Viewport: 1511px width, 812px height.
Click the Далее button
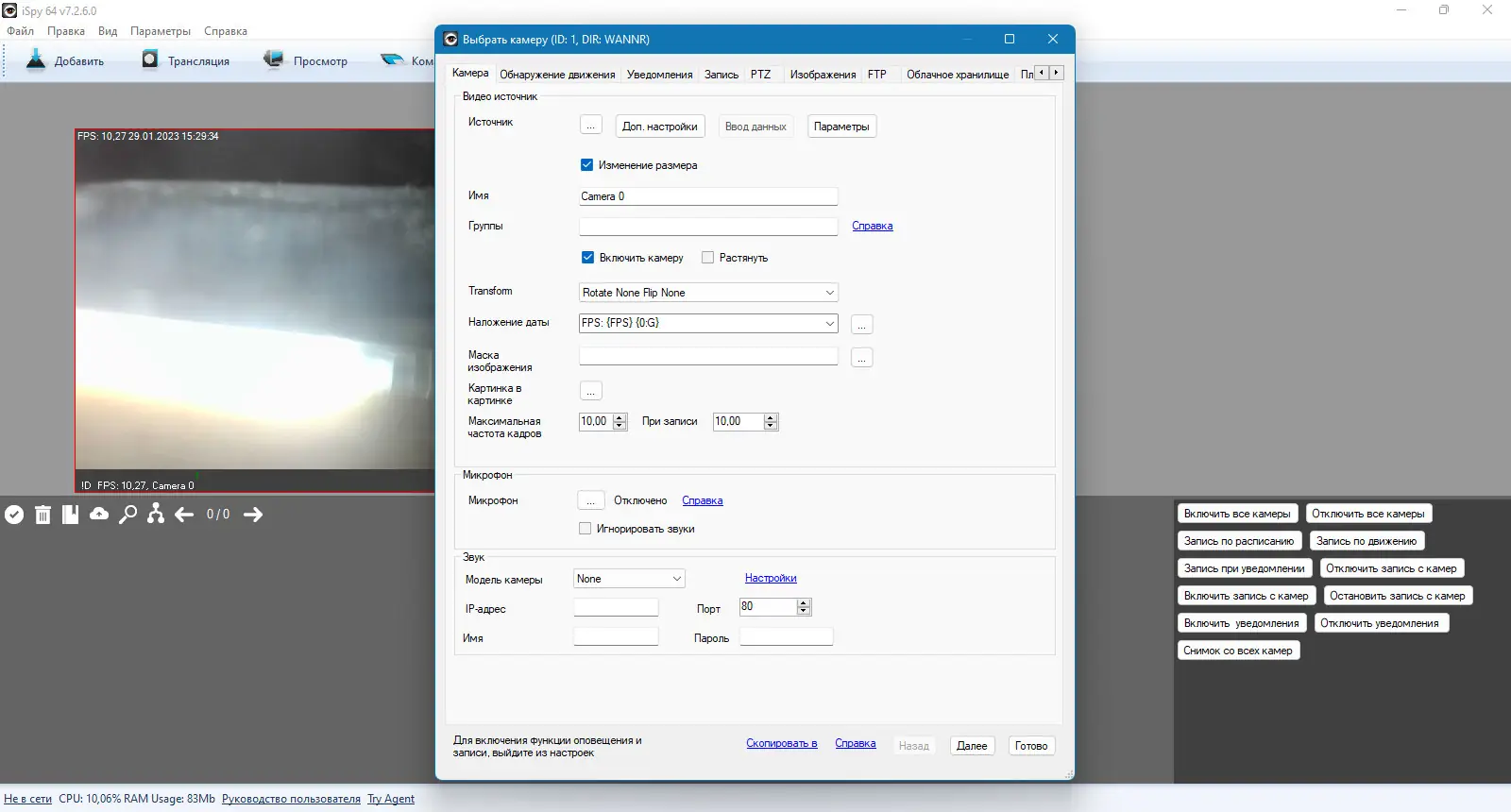(x=972, y=746)
